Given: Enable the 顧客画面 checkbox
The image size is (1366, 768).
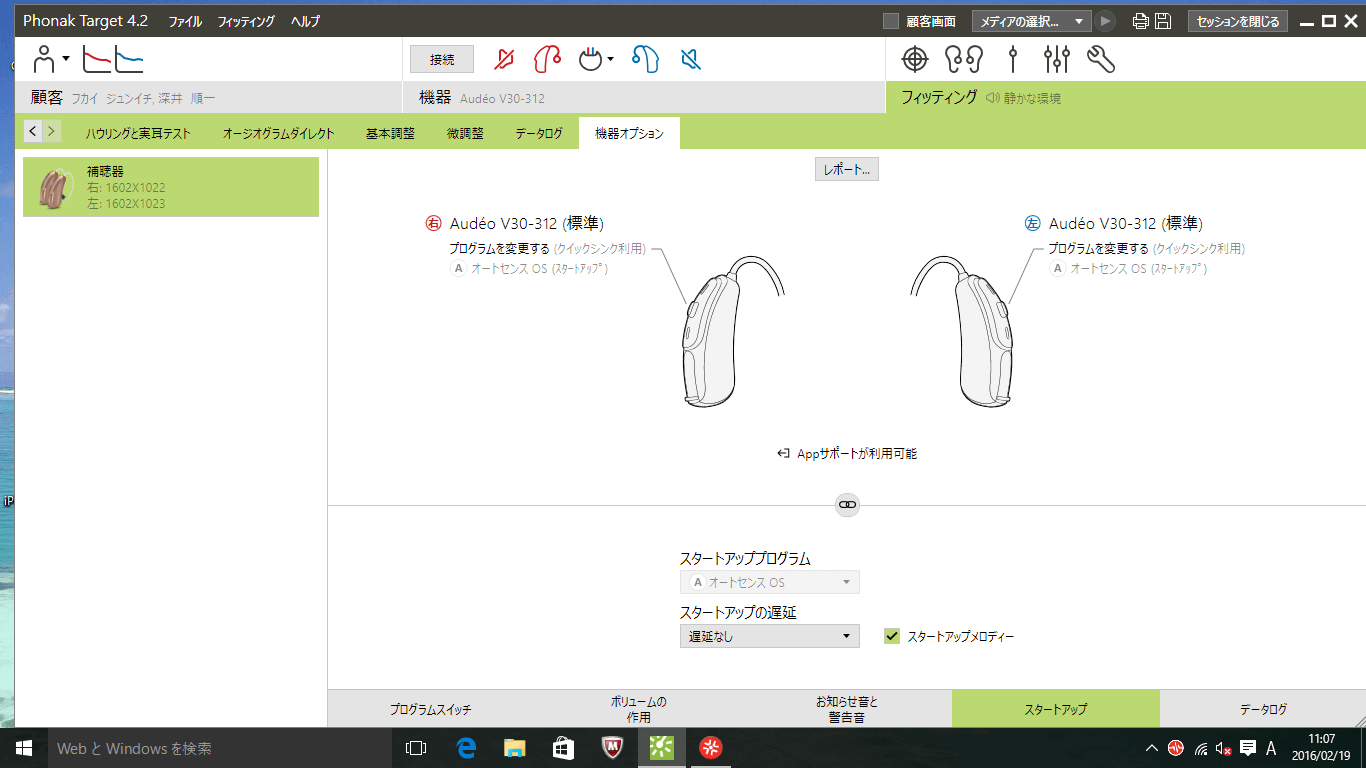Looking at the screenshot, I should click(x=891, y=21).
